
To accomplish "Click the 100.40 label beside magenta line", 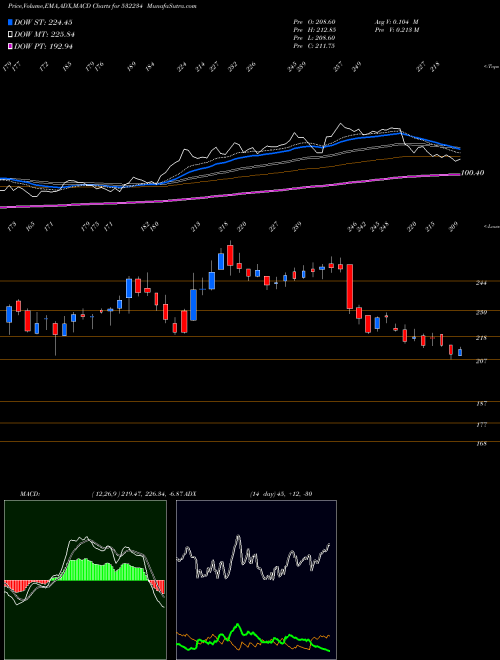I will tap(472, 173).
